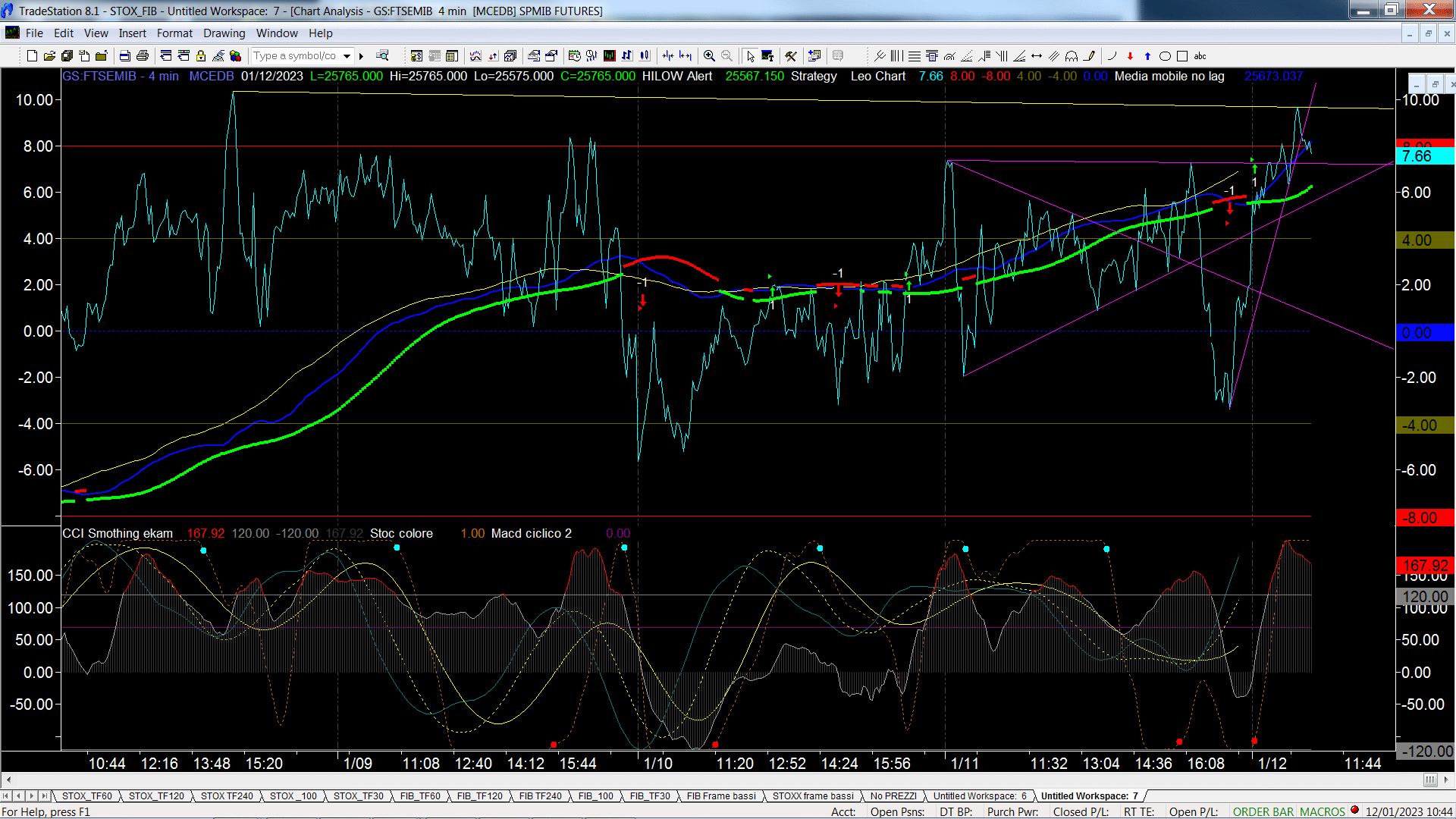Select the vertical lines drawing tool
The height and width of the screenshot is (819, 1456).
click(x=896, y=56)
